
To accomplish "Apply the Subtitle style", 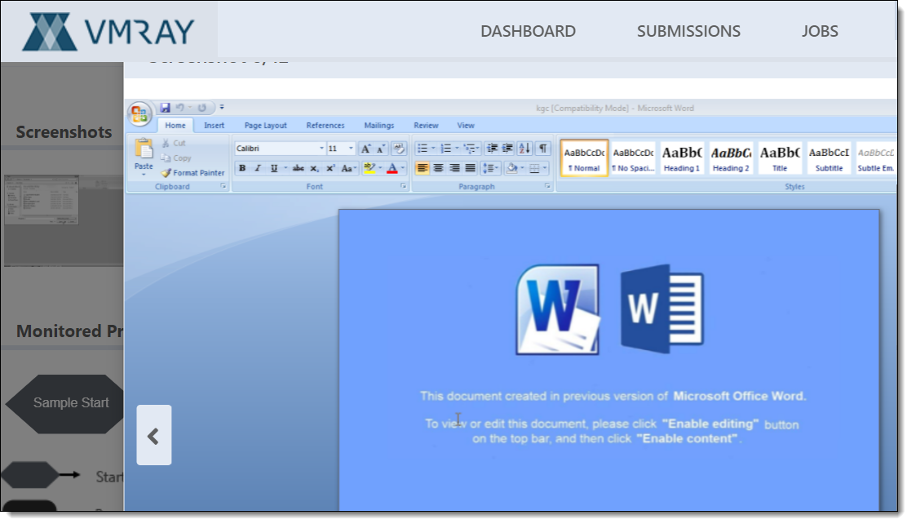I will coord(829,158).
